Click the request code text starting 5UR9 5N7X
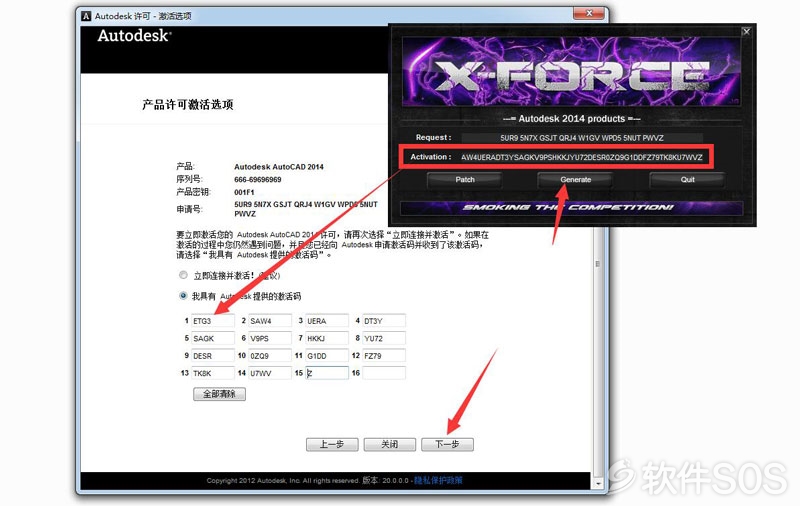This screenshot has width=800, height=506. (306, 209)
